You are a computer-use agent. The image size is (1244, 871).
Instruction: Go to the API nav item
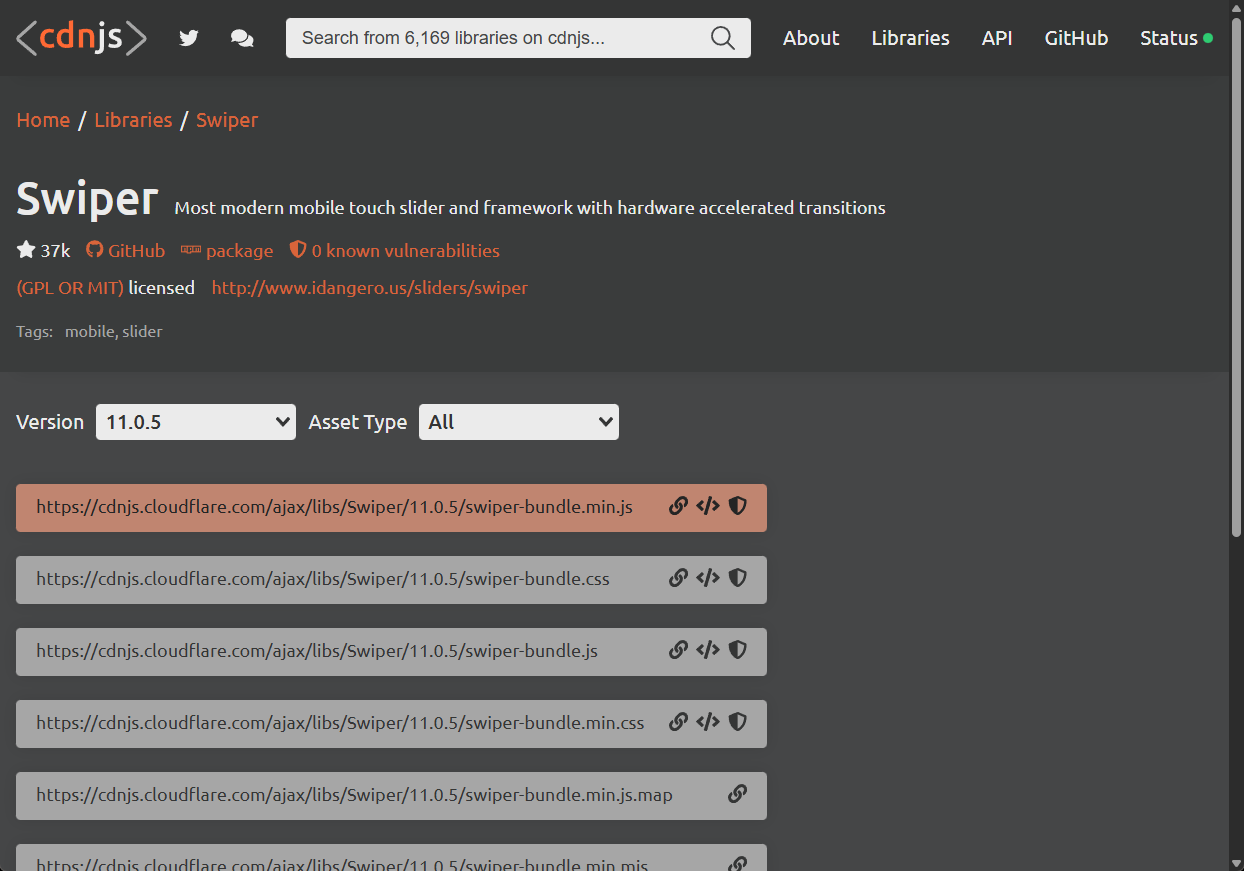(997, 38)
